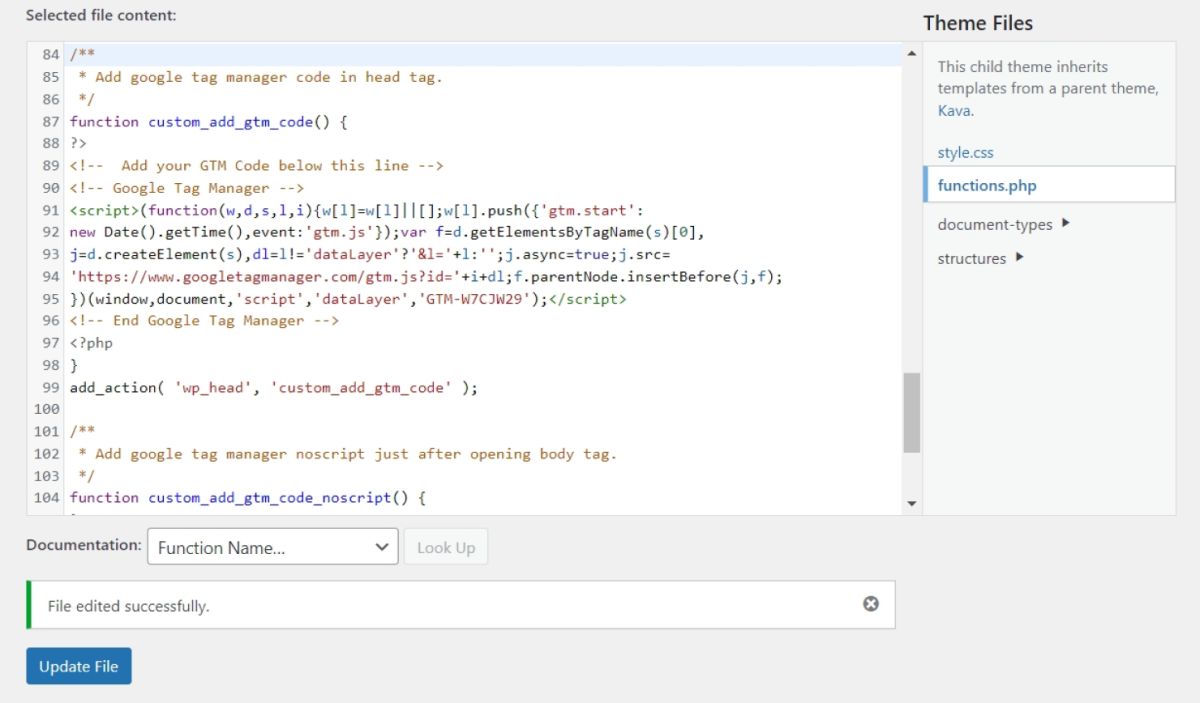
Task: Click the 'Google Tag Manager' comment on line 90
Action: click(x=187, y=188)
